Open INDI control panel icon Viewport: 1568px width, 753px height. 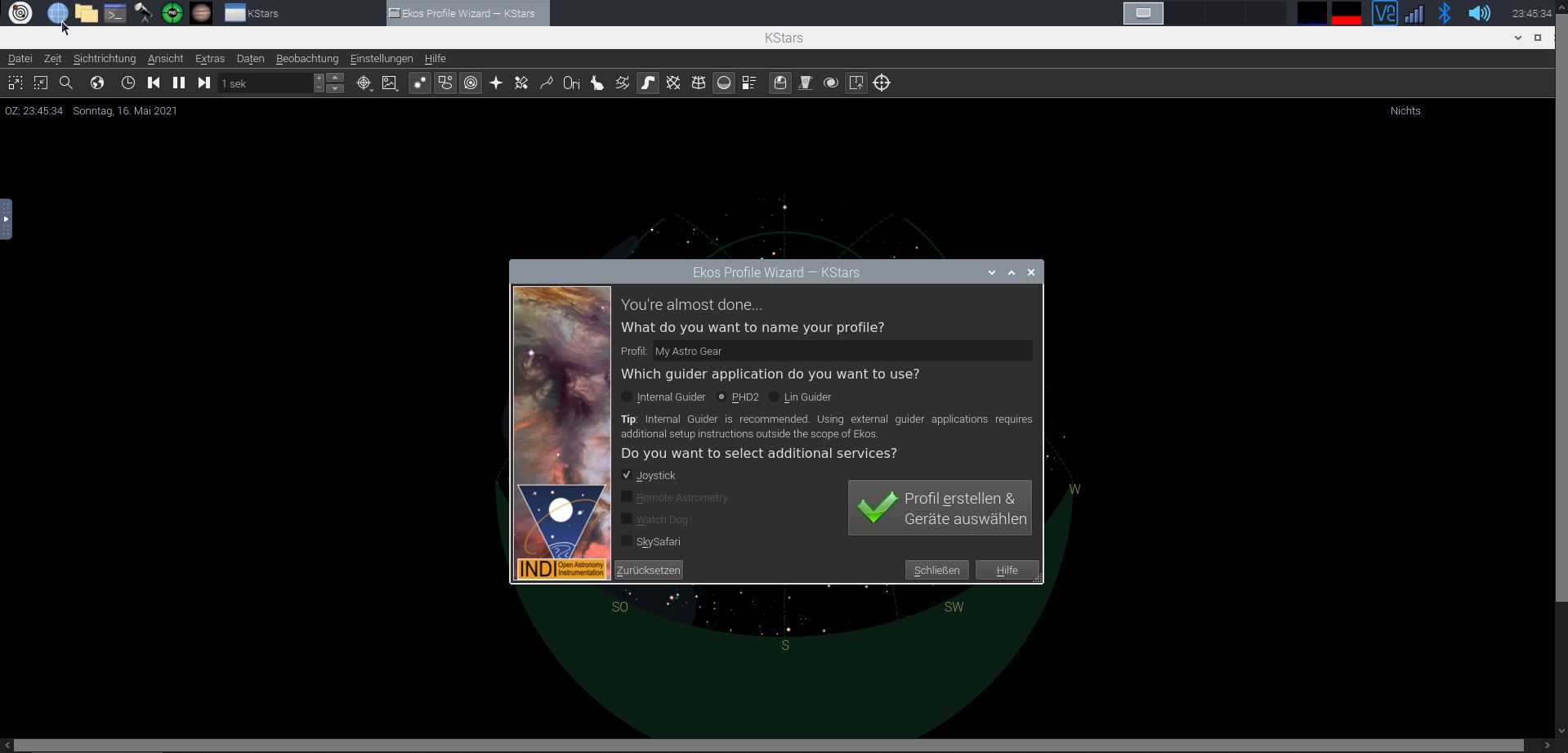click(806, 83)
